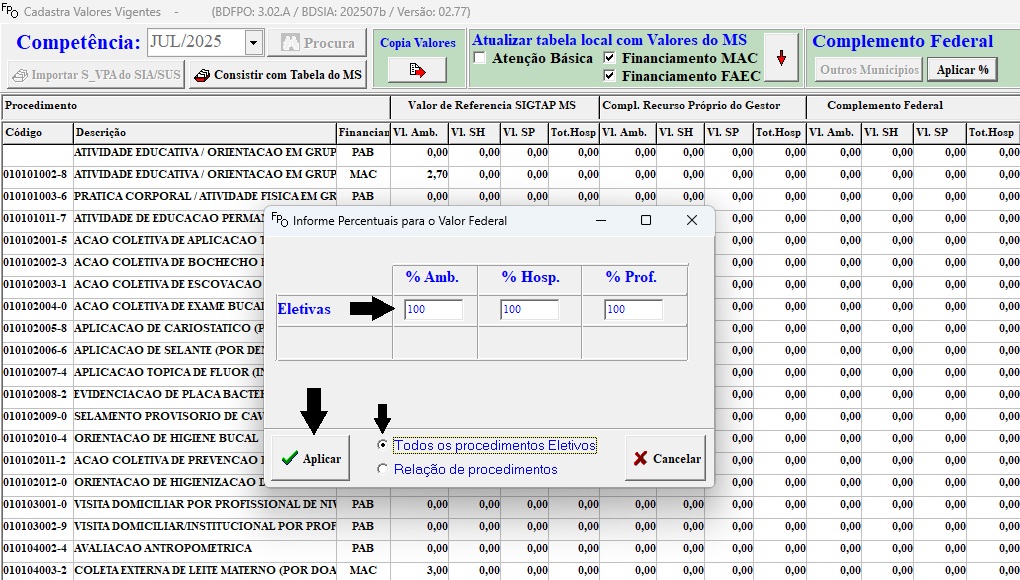The width and height of the screenshot is (1020, 580).
Task: Click the Descrição column header
Action: tap(205, 133)
